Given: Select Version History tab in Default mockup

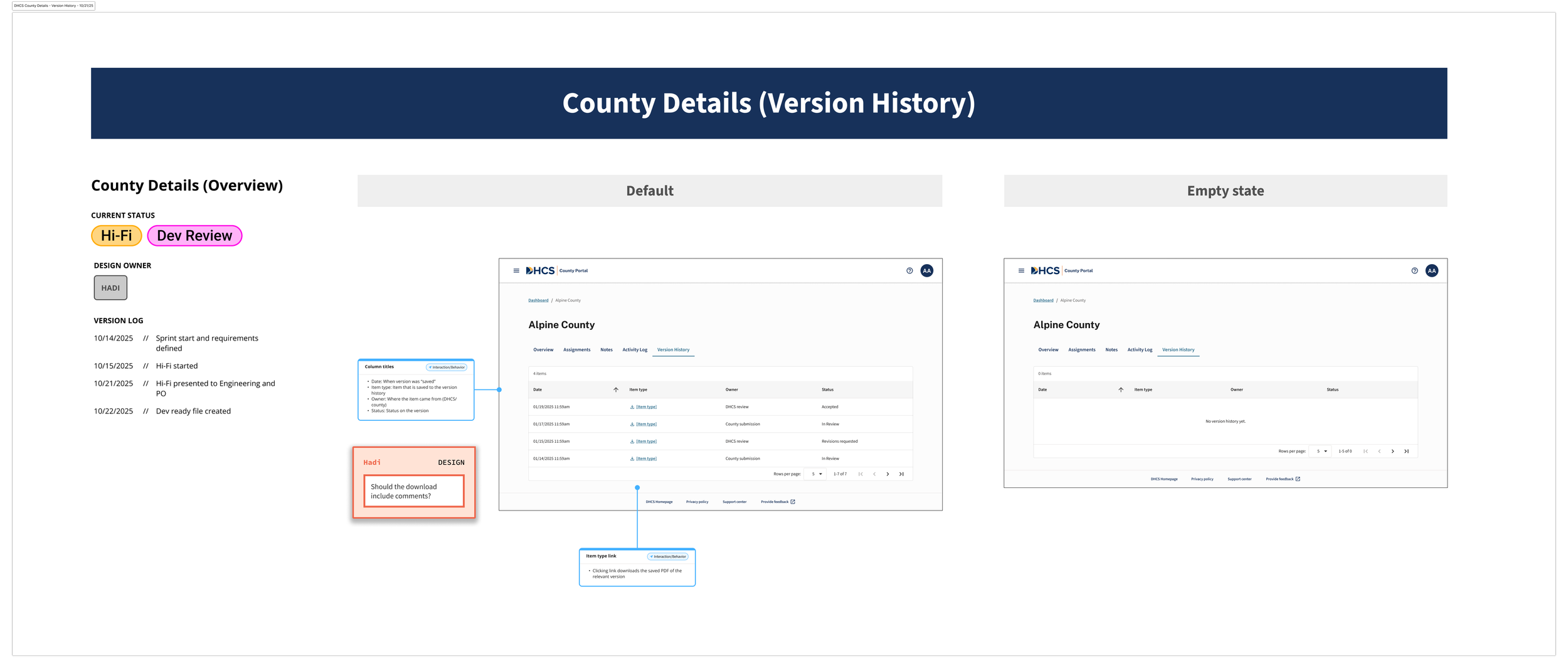Looking at the screenshot, I should click(x=673, y=350).
